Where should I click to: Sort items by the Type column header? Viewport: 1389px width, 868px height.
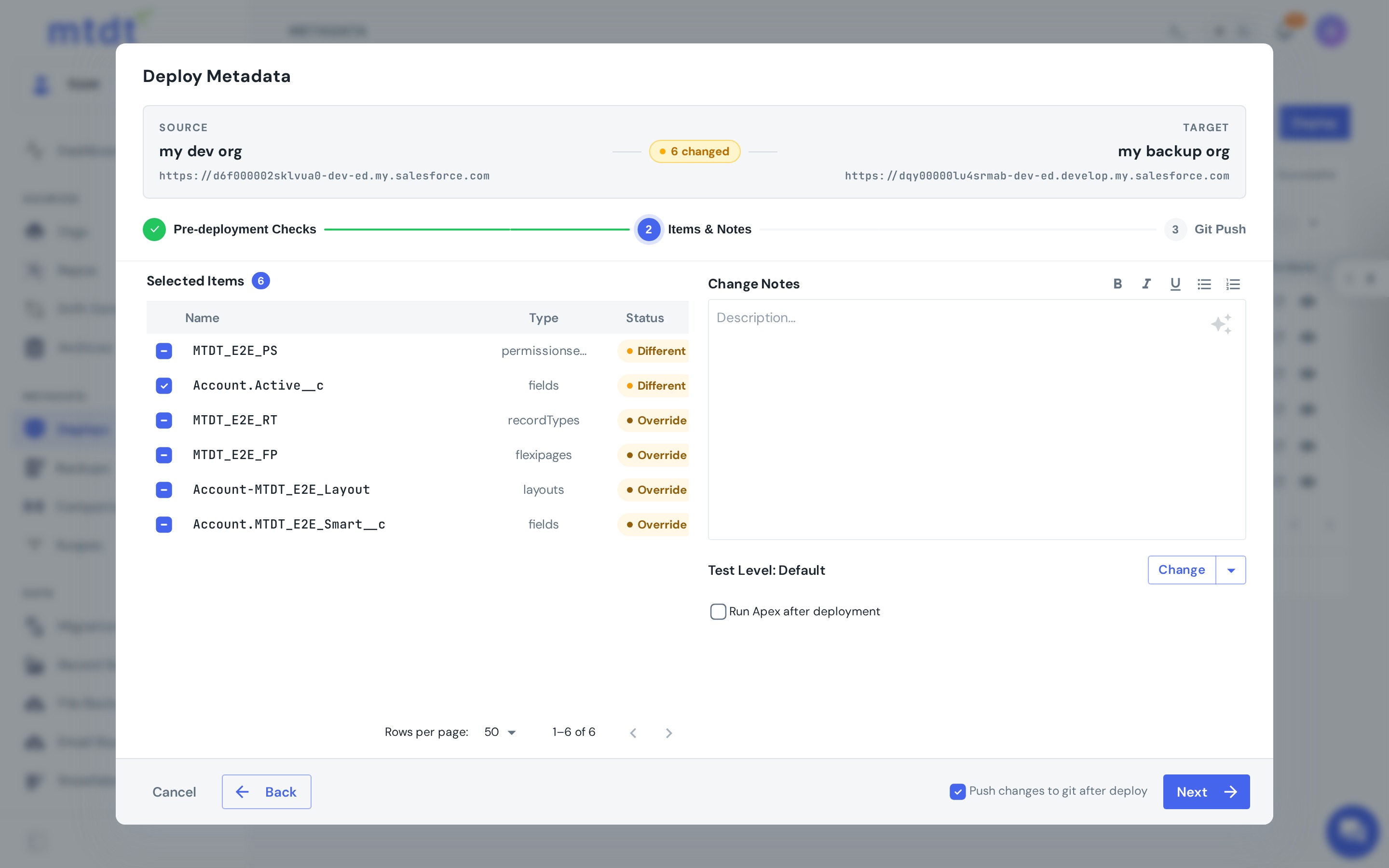click(543, 317)
